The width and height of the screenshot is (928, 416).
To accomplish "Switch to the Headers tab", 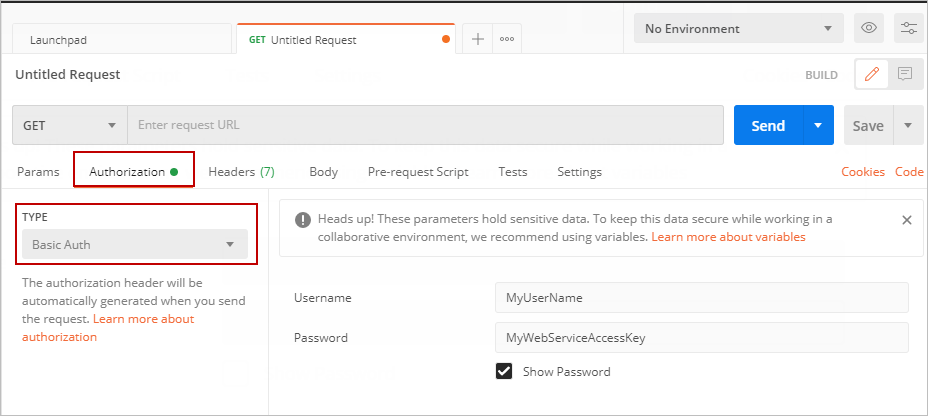I will tap(241, 172).
